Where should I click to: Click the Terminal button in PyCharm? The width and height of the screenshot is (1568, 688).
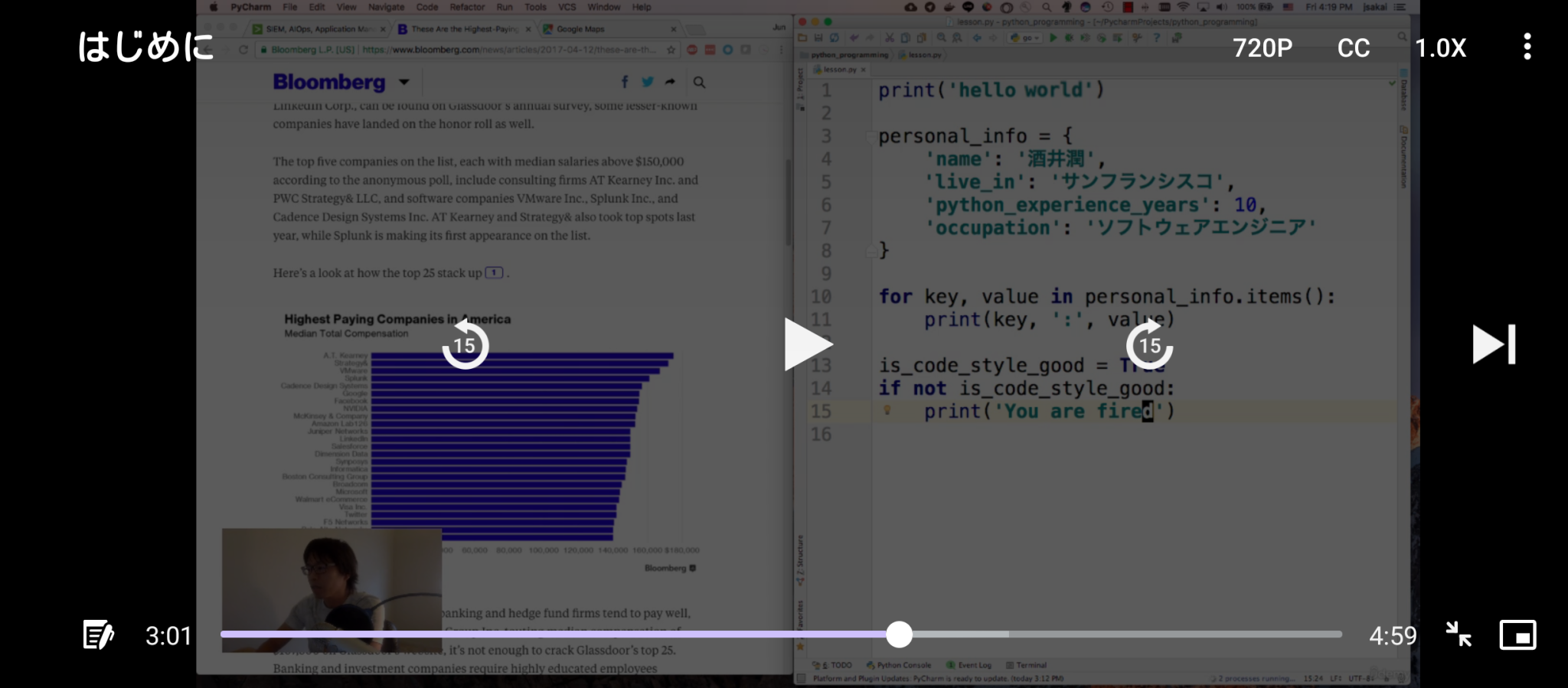tap(1027, 665)
